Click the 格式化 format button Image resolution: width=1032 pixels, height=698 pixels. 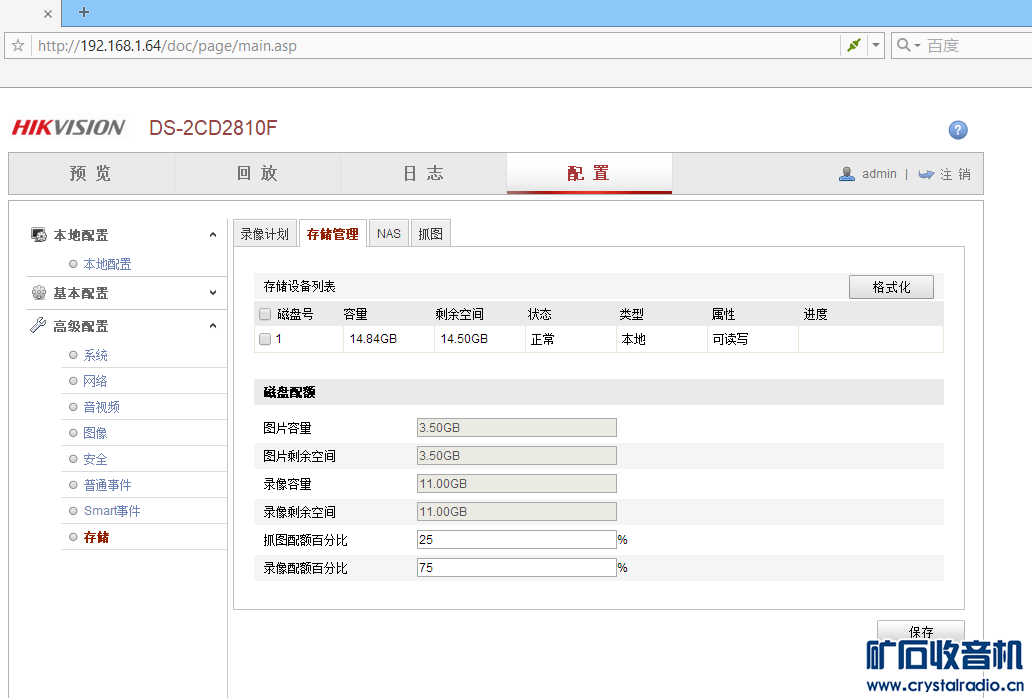point(891,287)
